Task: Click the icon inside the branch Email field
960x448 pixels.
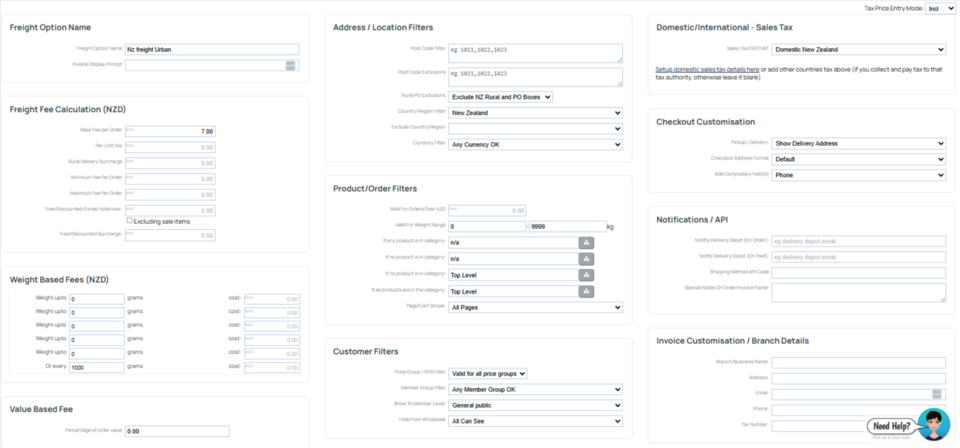Action: [937, 394]
